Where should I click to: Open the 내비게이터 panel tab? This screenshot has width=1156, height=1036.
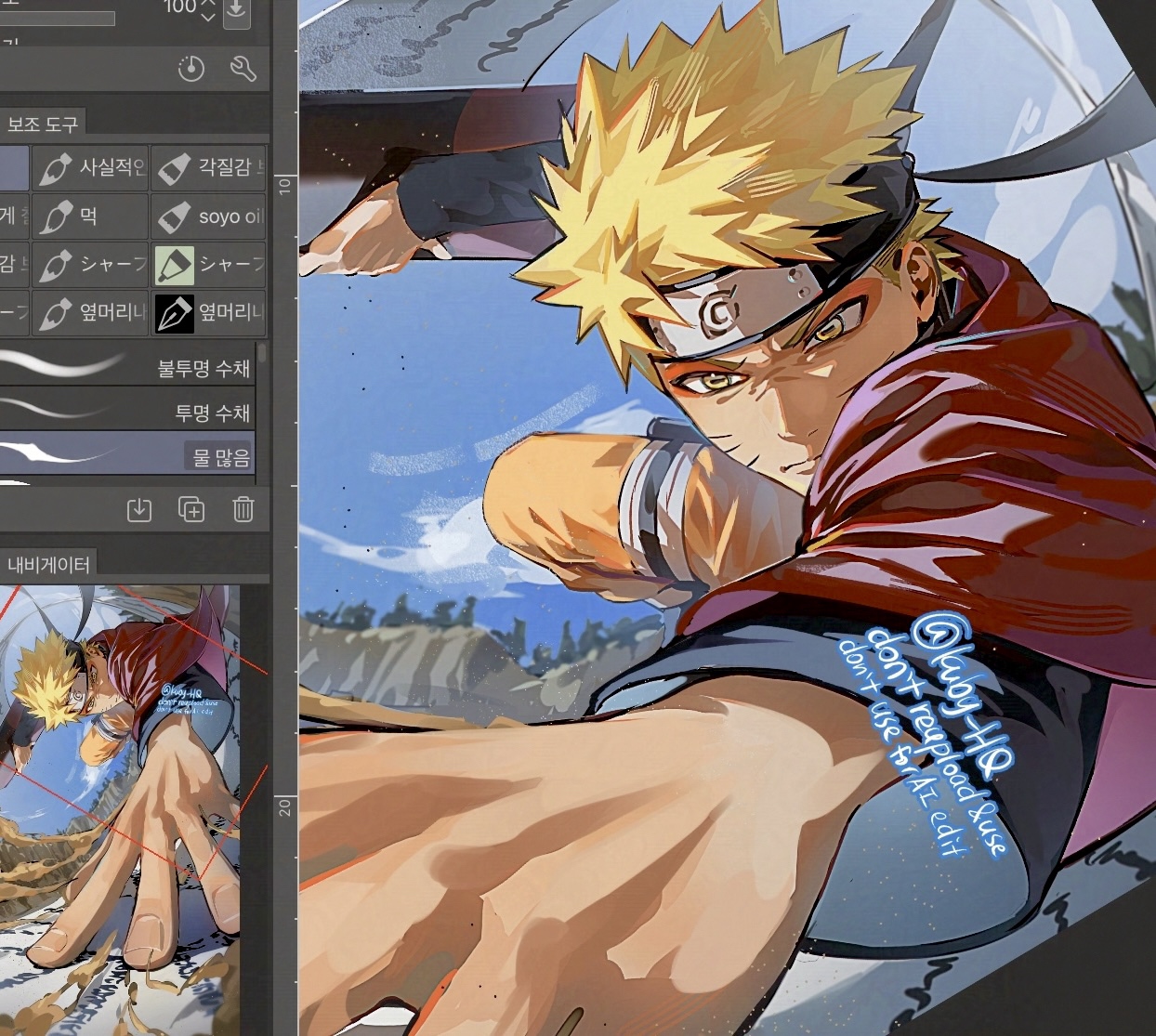[x=48, y=564]
